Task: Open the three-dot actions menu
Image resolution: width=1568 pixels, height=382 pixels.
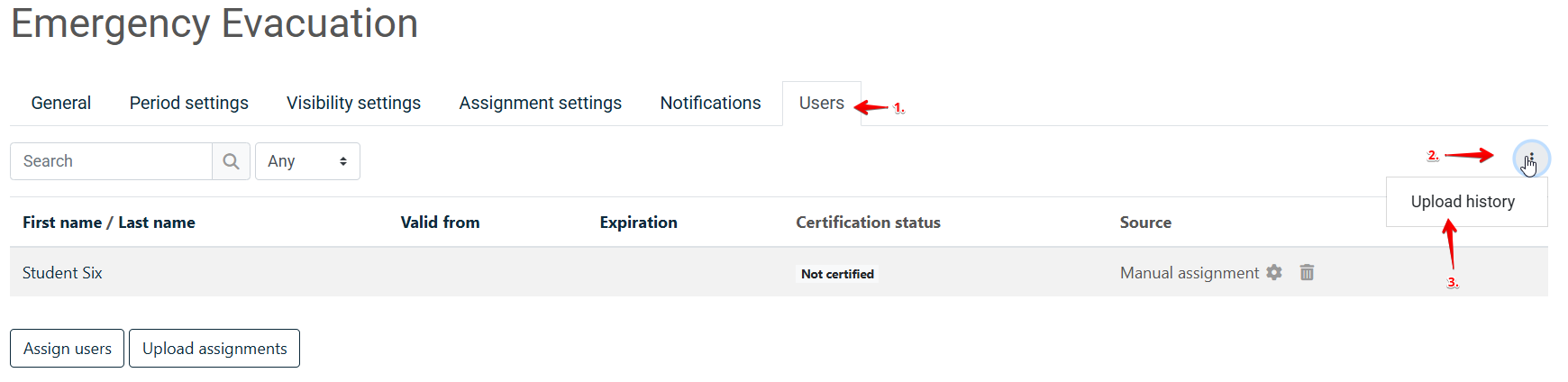Action: pyautogui.click(x=1531, y=159)
